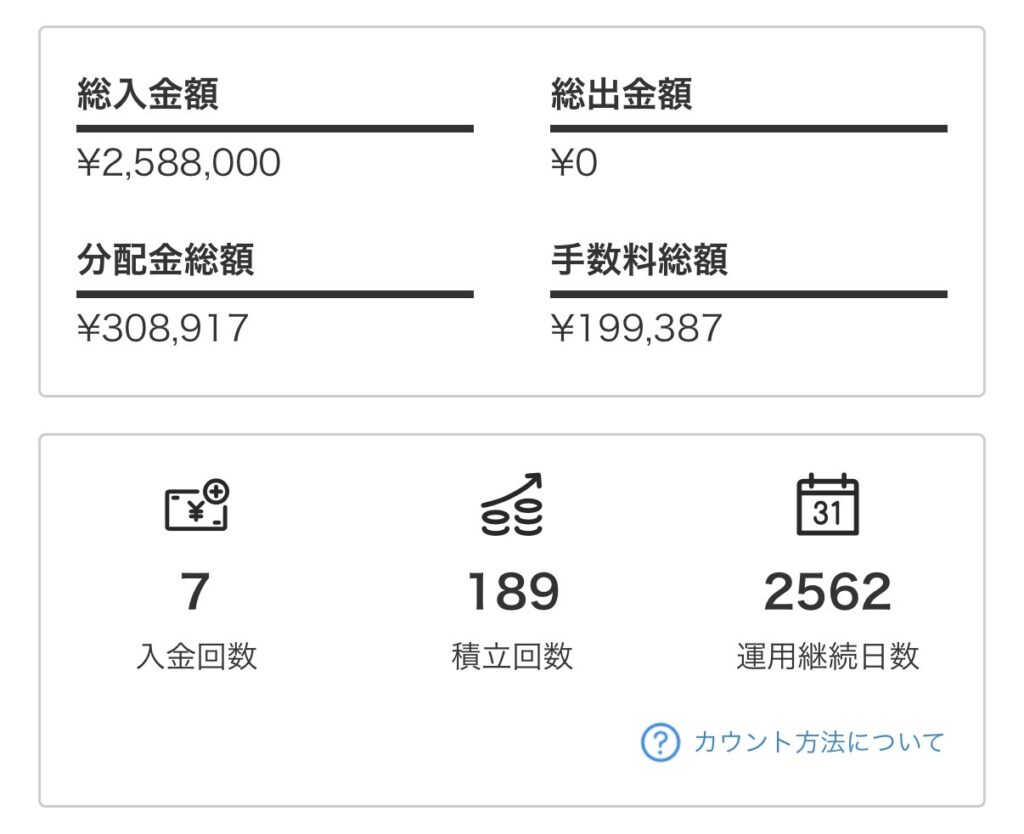The width and height of the screenshot is (1024, 834).
Task: Click the 2562 days count
Action: tap(827, 592)
